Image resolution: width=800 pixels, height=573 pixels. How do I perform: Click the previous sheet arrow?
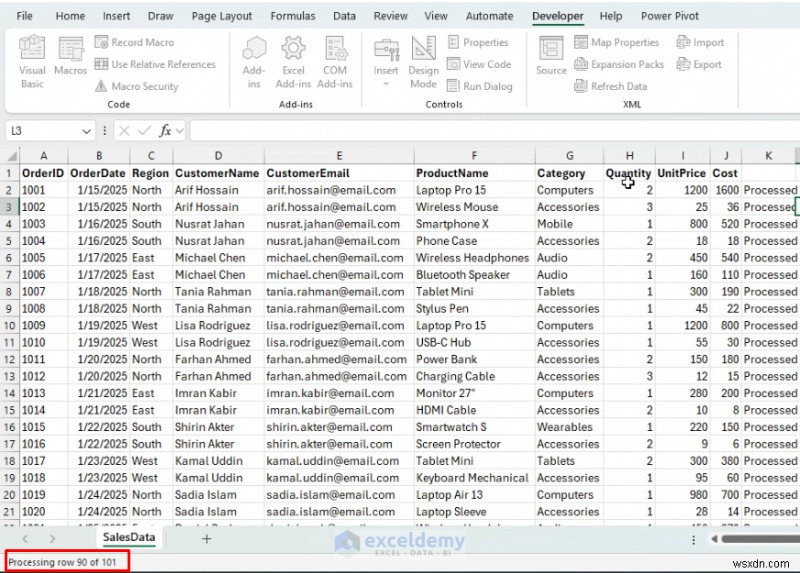[x=25, y=538]
